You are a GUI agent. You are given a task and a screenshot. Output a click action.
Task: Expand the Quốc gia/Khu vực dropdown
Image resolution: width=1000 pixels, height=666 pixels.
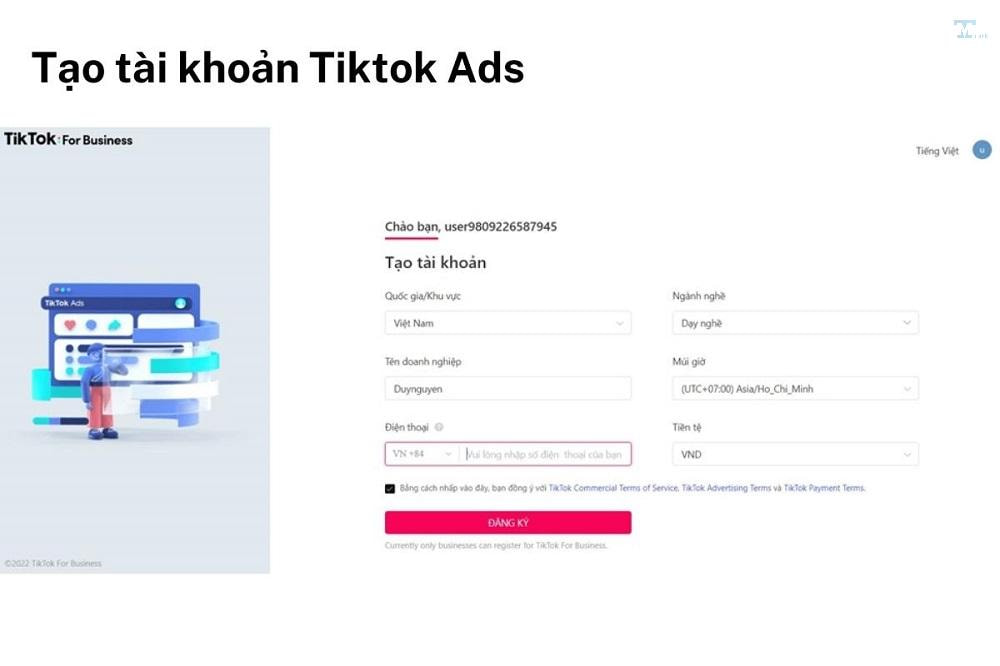coord(507,323)
